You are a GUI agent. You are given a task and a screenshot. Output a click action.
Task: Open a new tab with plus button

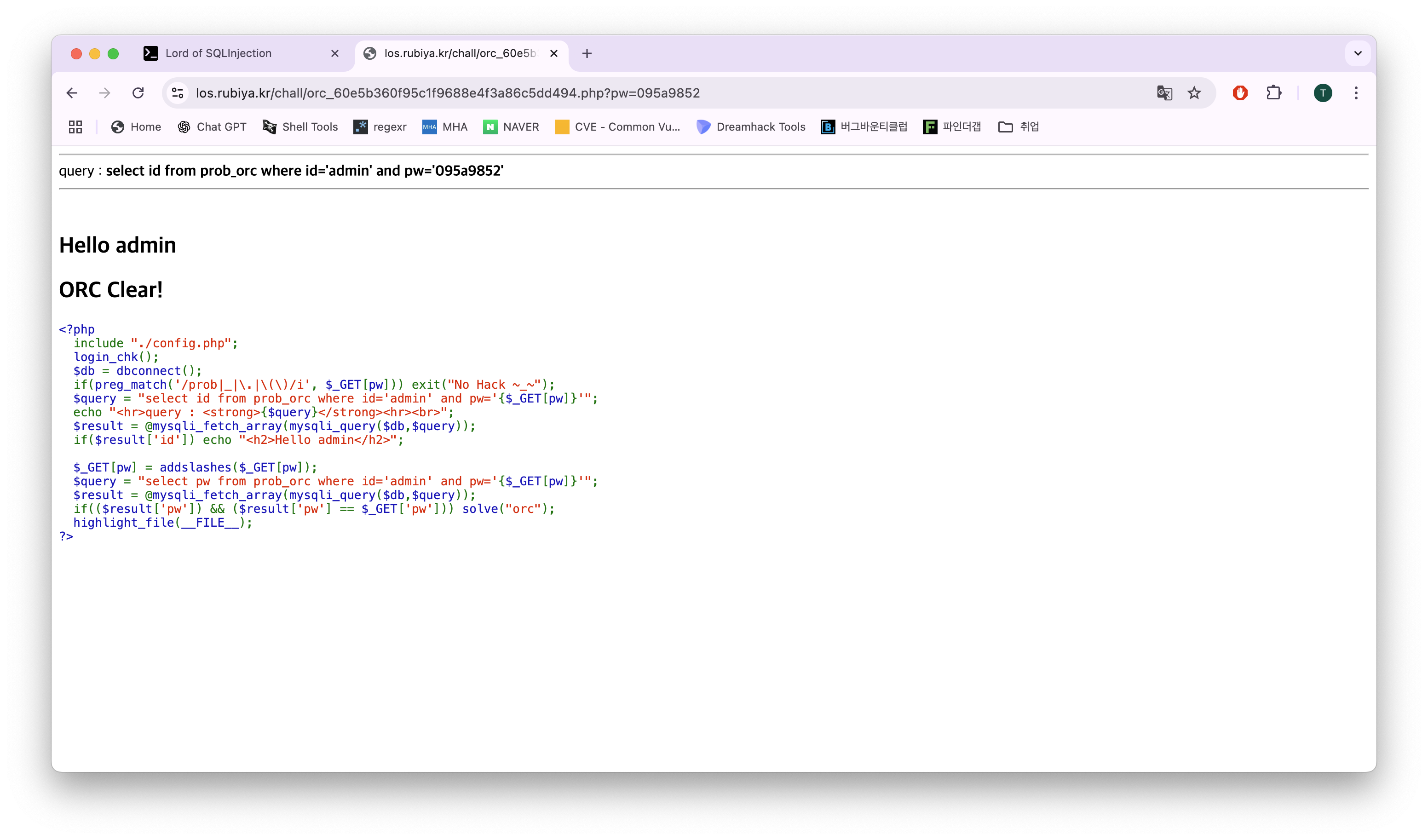click(x=587, y=53)
